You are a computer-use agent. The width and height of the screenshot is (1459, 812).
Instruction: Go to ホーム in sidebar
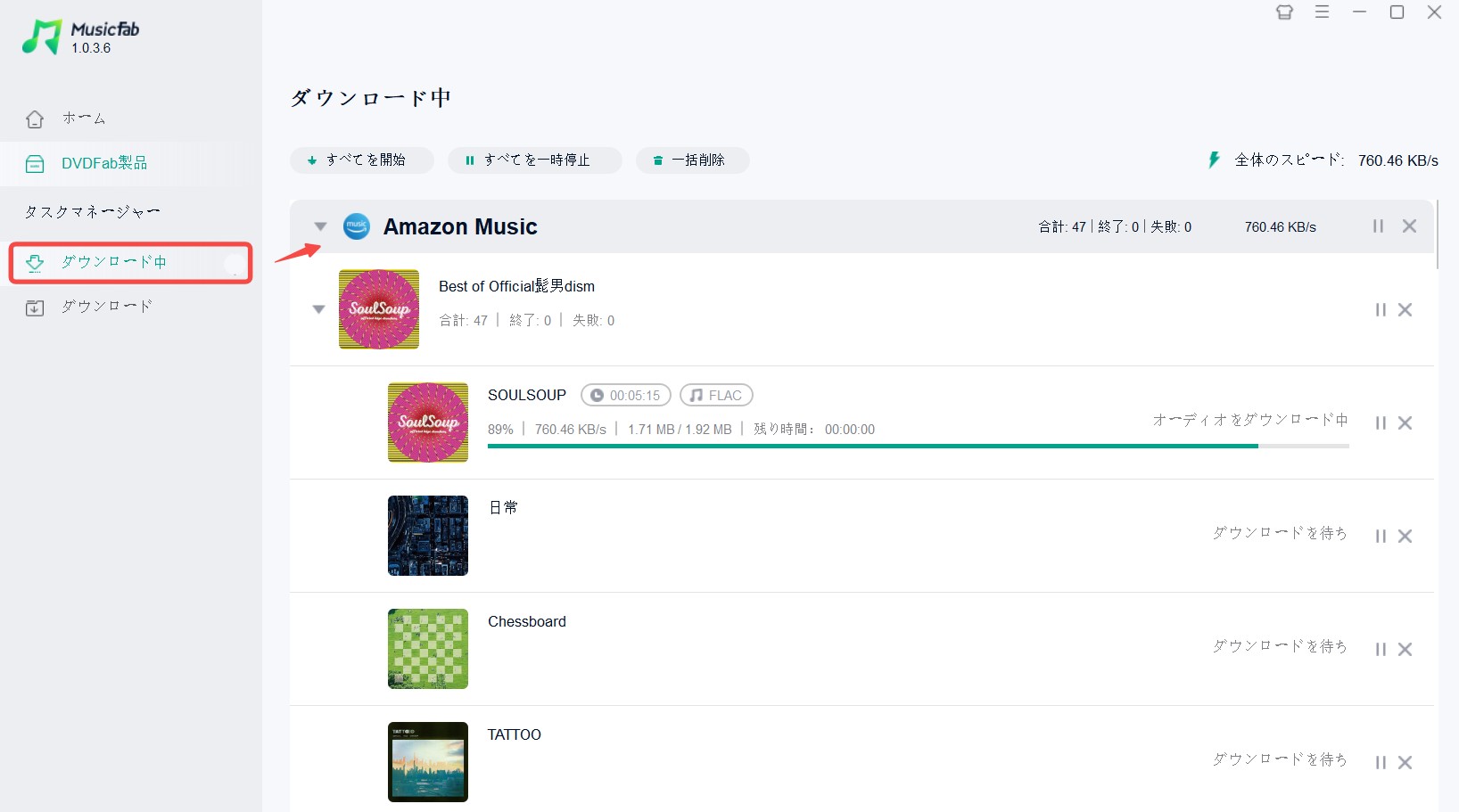[x=84, y=119]
